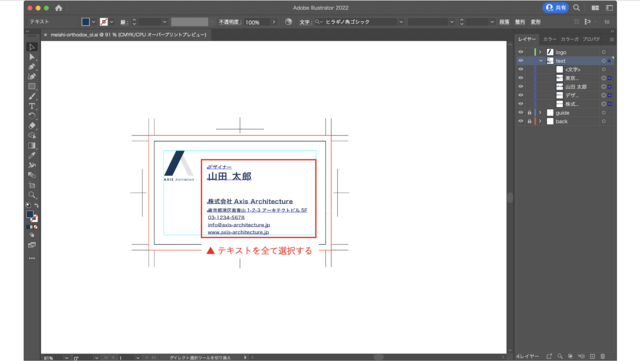Select the Pen tool
Image resolution: width=640 pixels, height=361 pixels.
[x=32, y=67]
